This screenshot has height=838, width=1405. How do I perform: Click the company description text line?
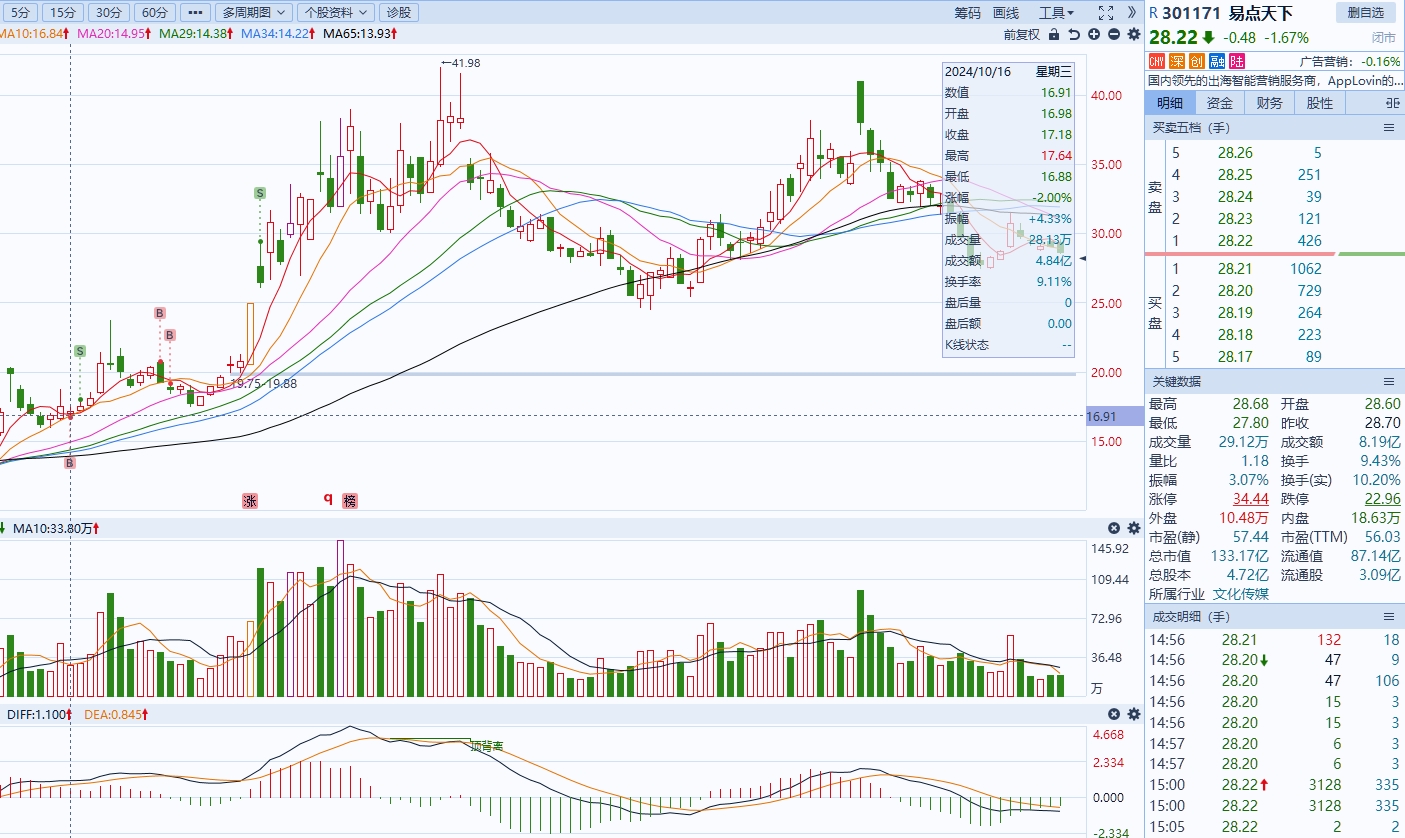[1275, 81]
